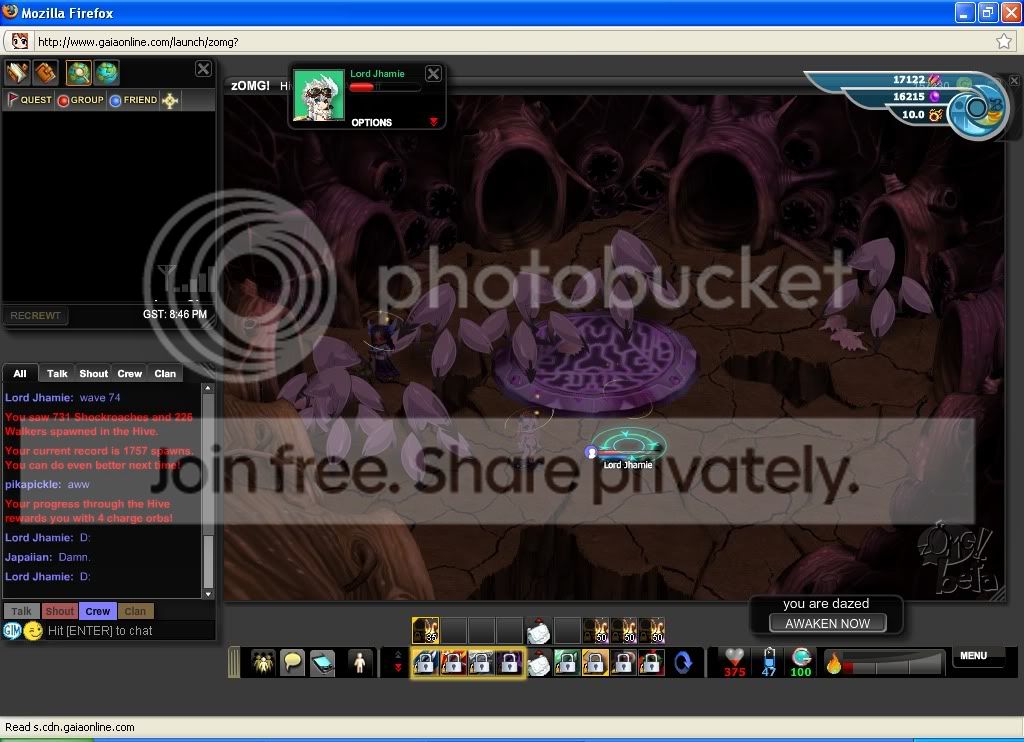This screenshot has height=742, width=1024.
Task: Open the blue PDA phone icon
Action: [x=322, y=663]
